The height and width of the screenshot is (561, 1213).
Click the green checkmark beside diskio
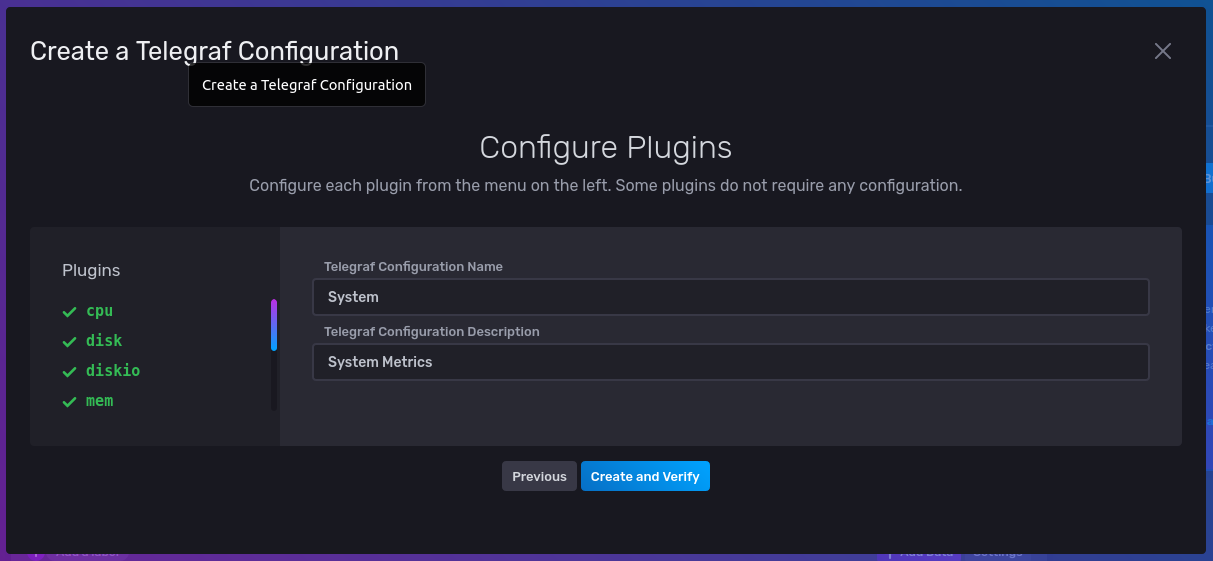(x=69, y=372)
